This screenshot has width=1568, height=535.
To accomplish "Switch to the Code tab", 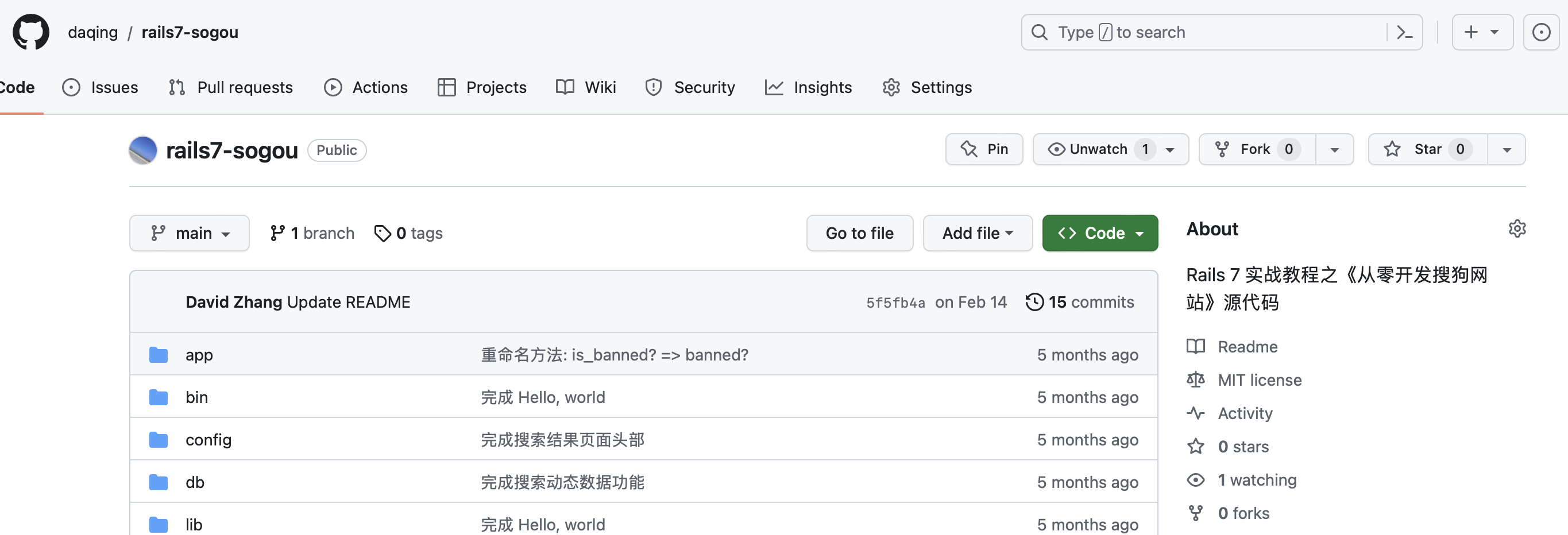I will (x=17, y=88).
